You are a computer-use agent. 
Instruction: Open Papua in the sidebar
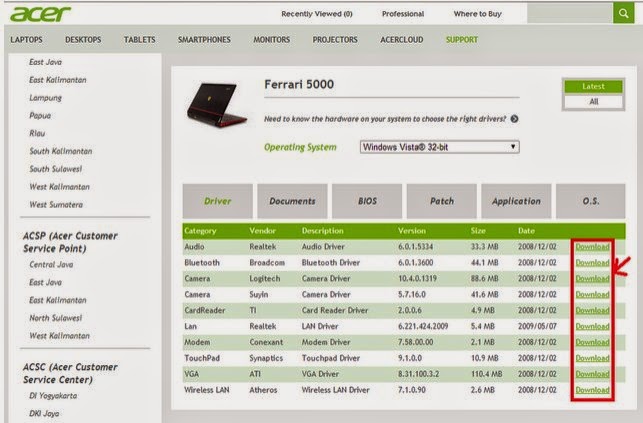pyautogui.click(x=40, y=116)
